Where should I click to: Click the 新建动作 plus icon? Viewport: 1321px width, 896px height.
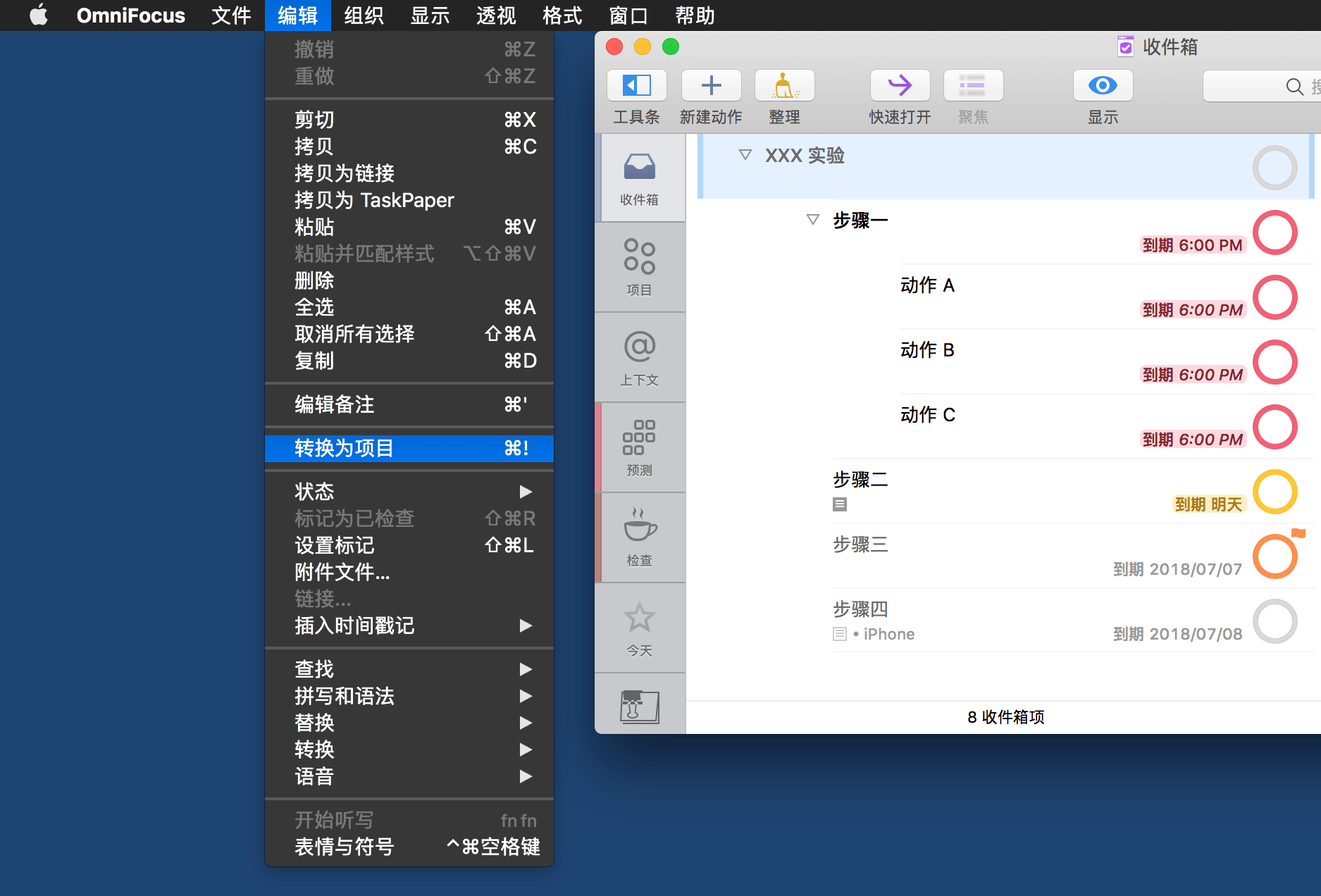pos(711,85)
